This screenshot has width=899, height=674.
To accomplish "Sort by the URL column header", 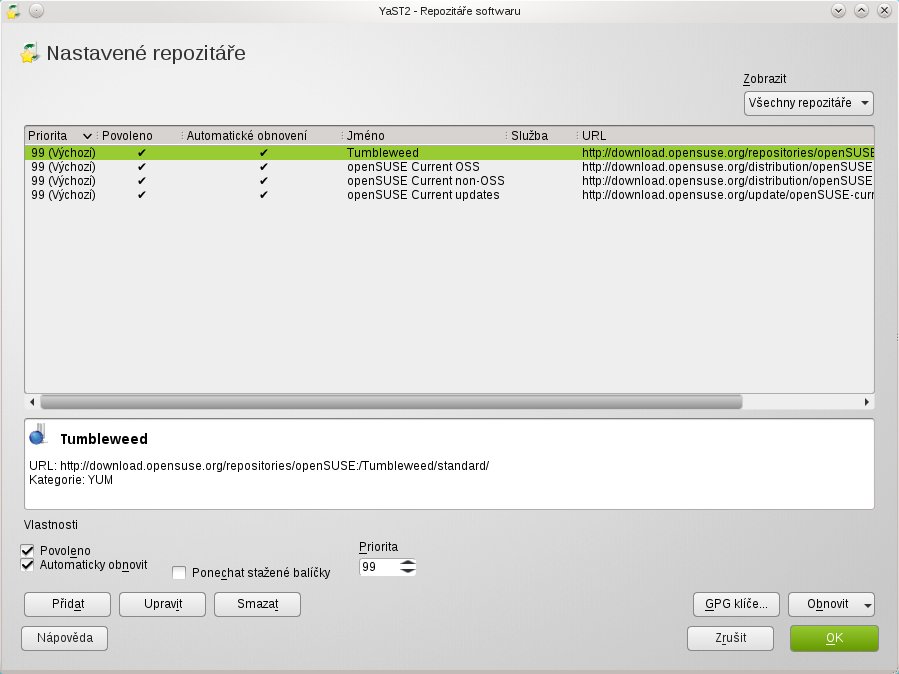I will pos(725,136).
